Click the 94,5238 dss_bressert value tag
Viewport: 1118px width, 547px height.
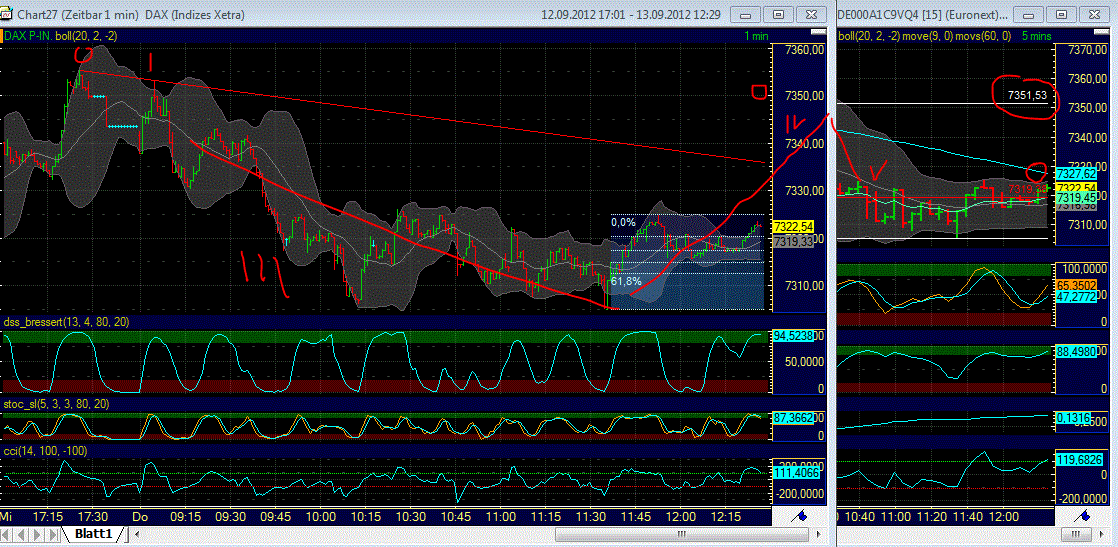(x=793, y=334)
